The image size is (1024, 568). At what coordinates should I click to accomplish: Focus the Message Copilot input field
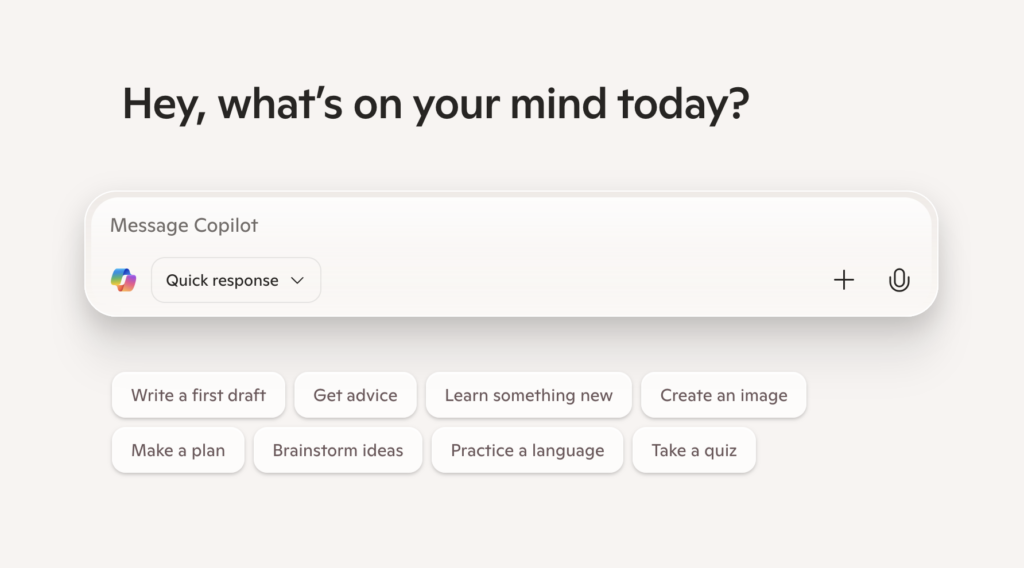coord(500,226)
